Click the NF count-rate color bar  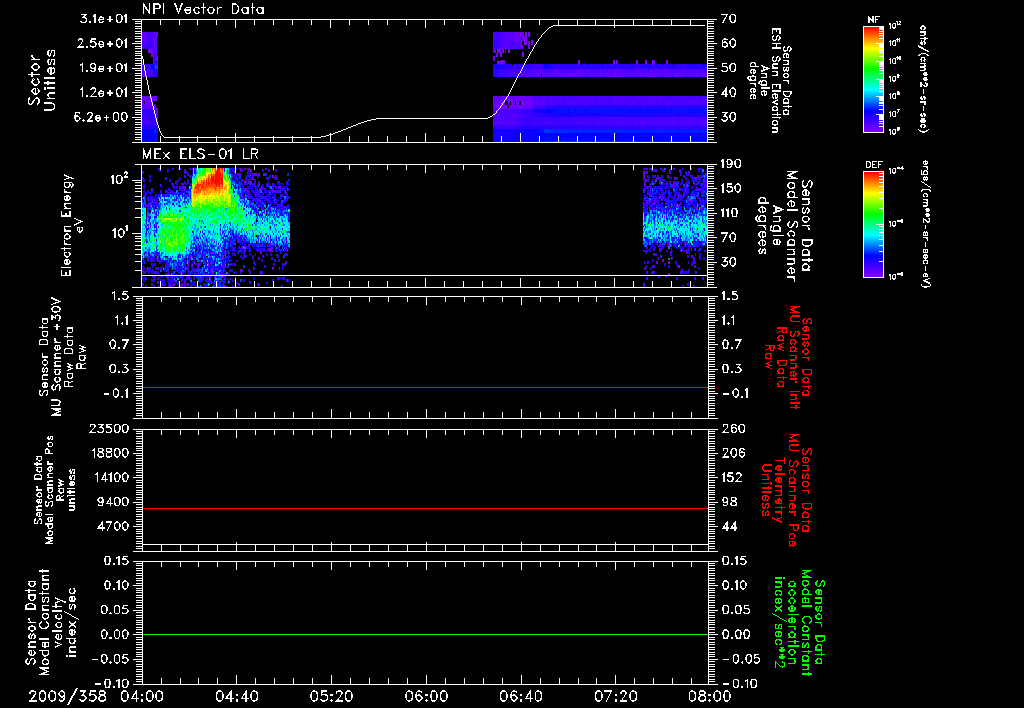pyautogui.click(x=874, y=79)
